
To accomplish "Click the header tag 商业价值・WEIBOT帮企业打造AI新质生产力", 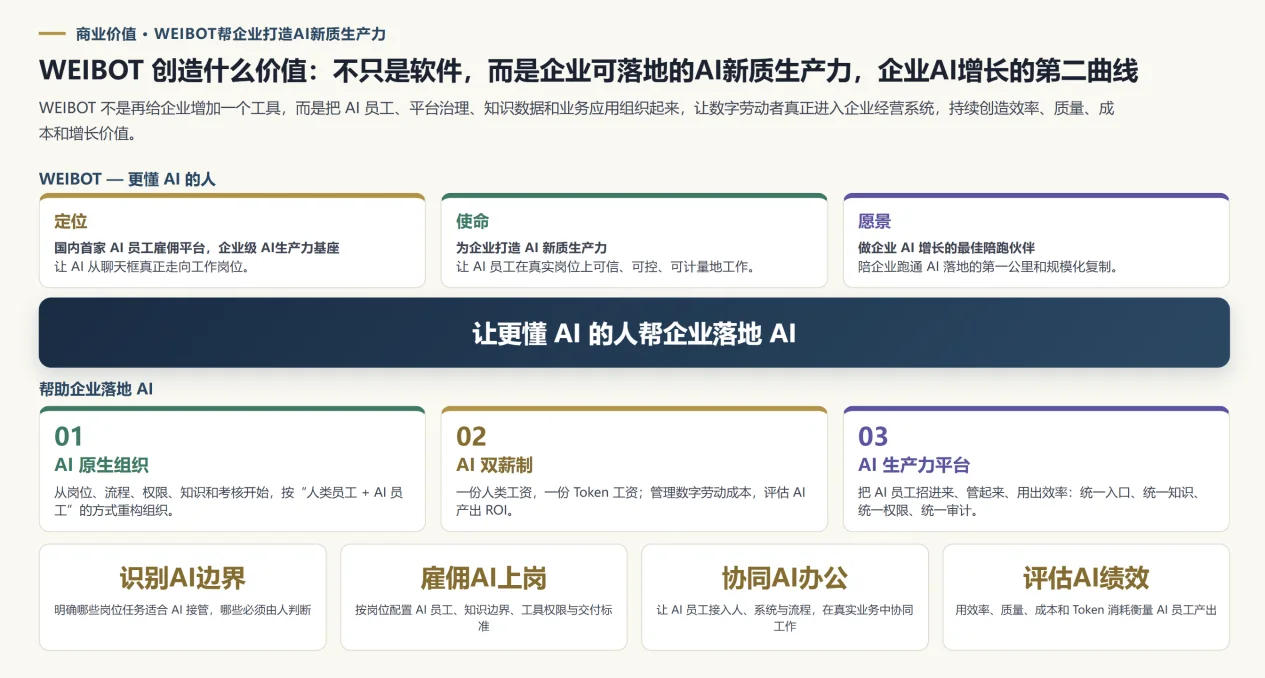I will pos(231,34).
